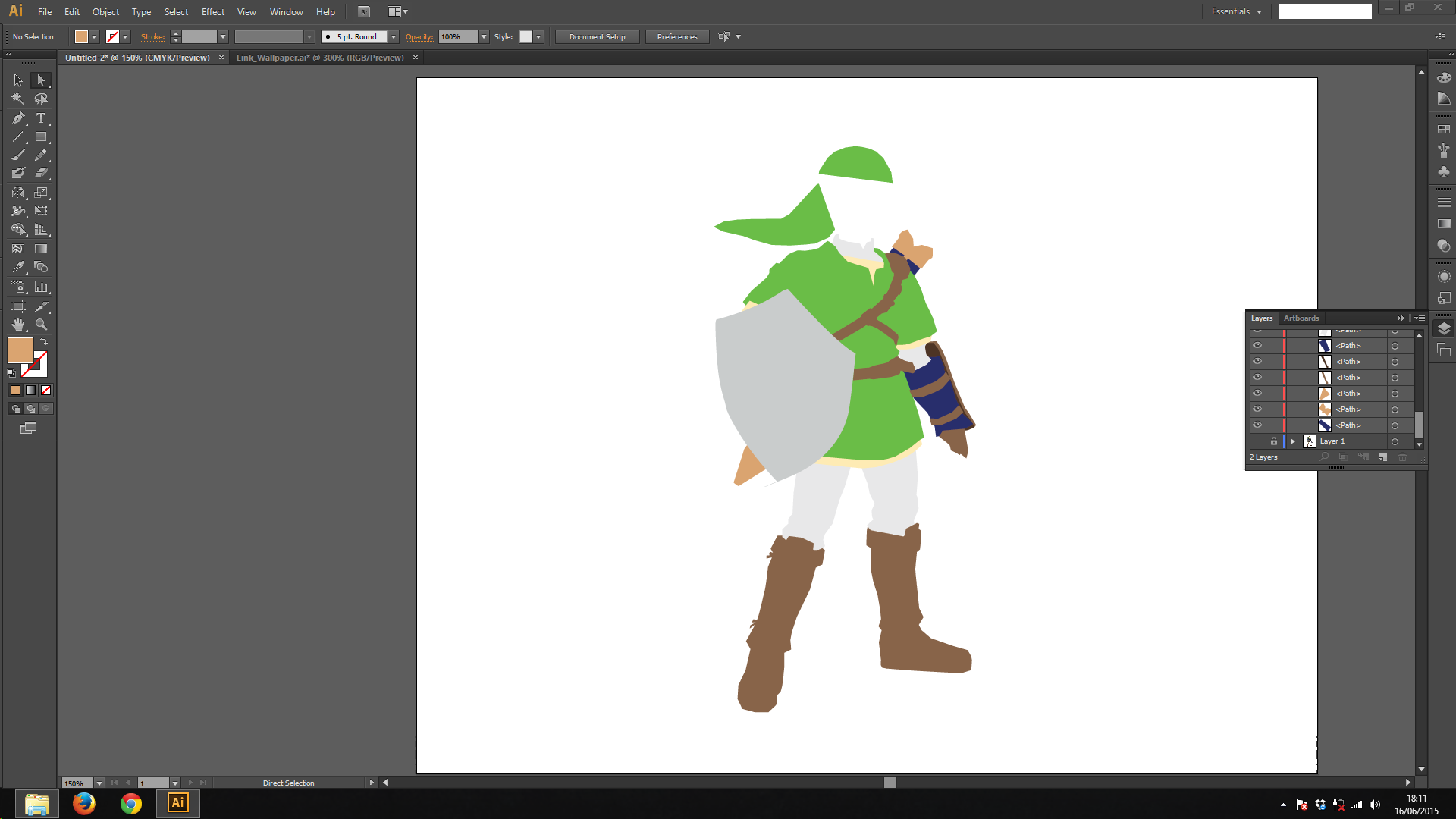Select the Column Graph tool
1456x819 pixels.
(41, 287)
